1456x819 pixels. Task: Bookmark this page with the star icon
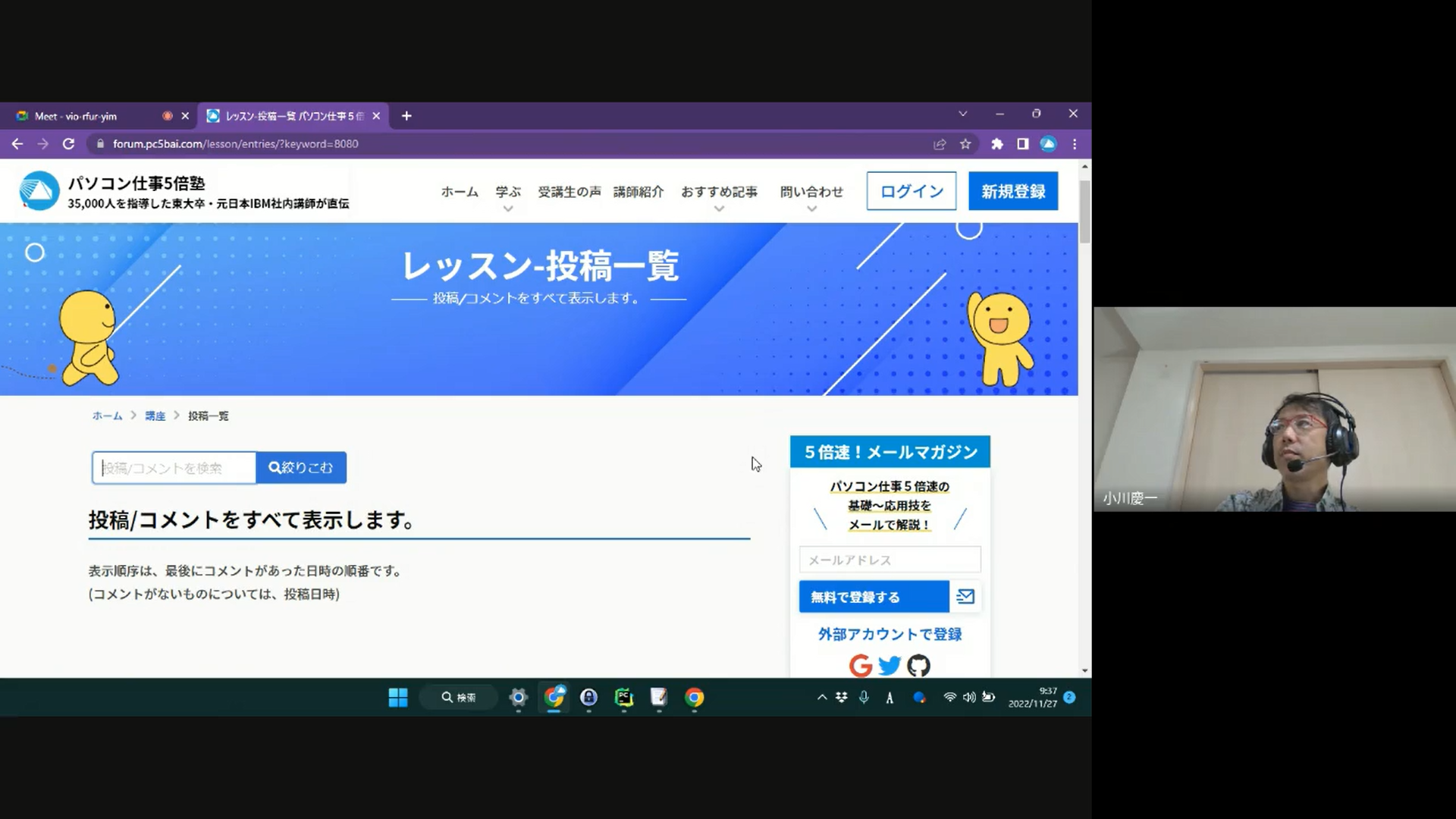(965, 144)
